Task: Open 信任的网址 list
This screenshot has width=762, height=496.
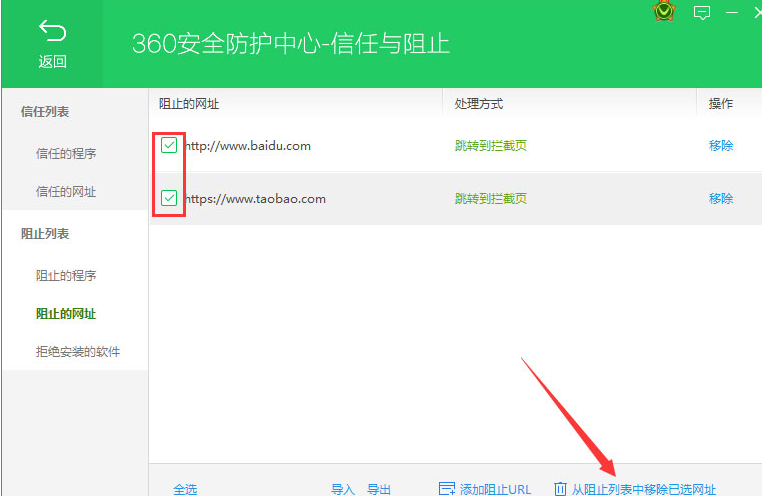Action: [x=66, y=191]
